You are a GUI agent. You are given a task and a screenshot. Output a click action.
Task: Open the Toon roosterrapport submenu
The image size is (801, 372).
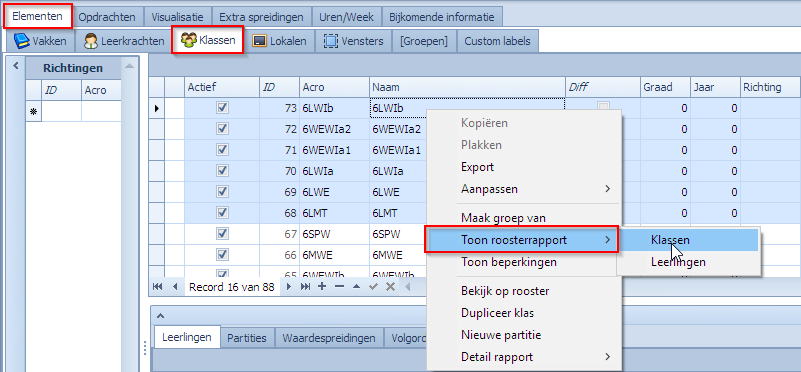click(x=522, y=240)
